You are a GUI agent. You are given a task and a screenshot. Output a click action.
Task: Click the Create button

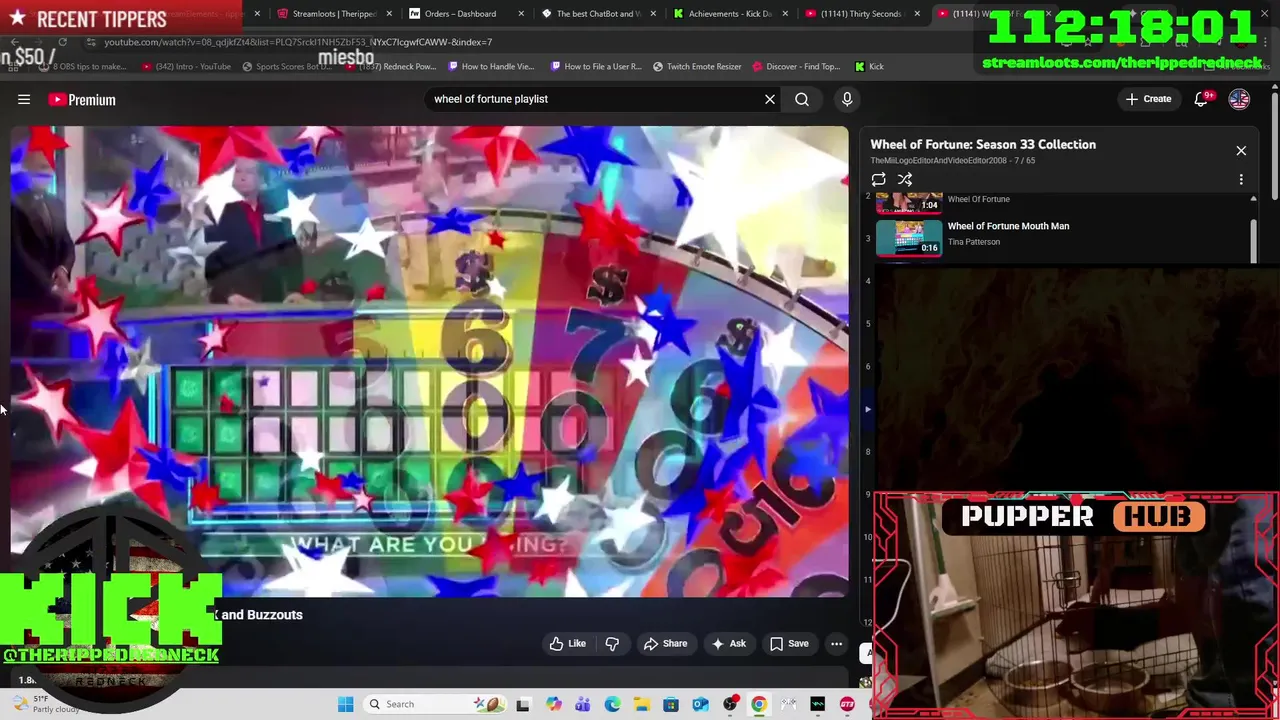click(1148, 99)
